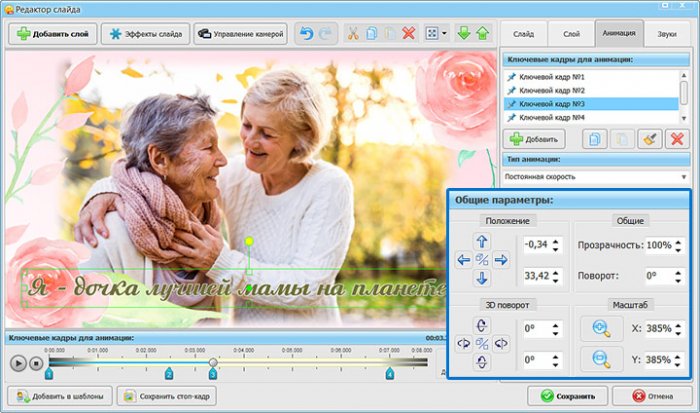Adjust the Прозрачность 100% stepper

(678, 245)
